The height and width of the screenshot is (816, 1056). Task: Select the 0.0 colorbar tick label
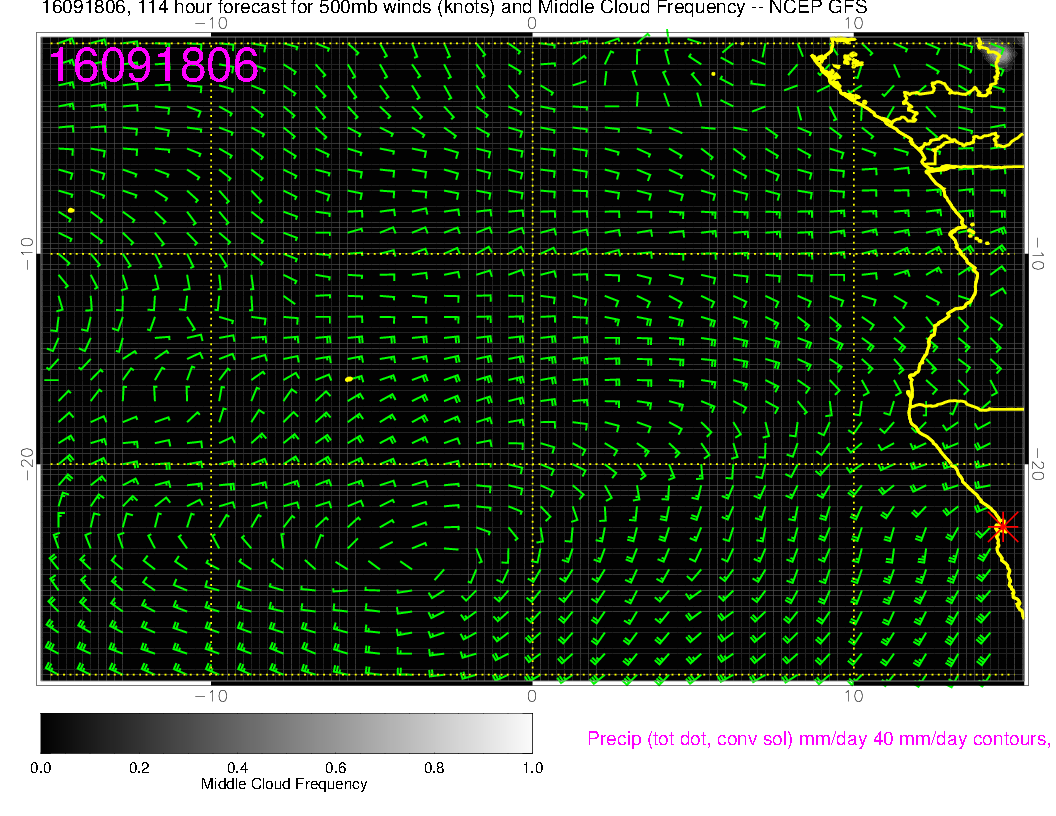tap(41, 768)
